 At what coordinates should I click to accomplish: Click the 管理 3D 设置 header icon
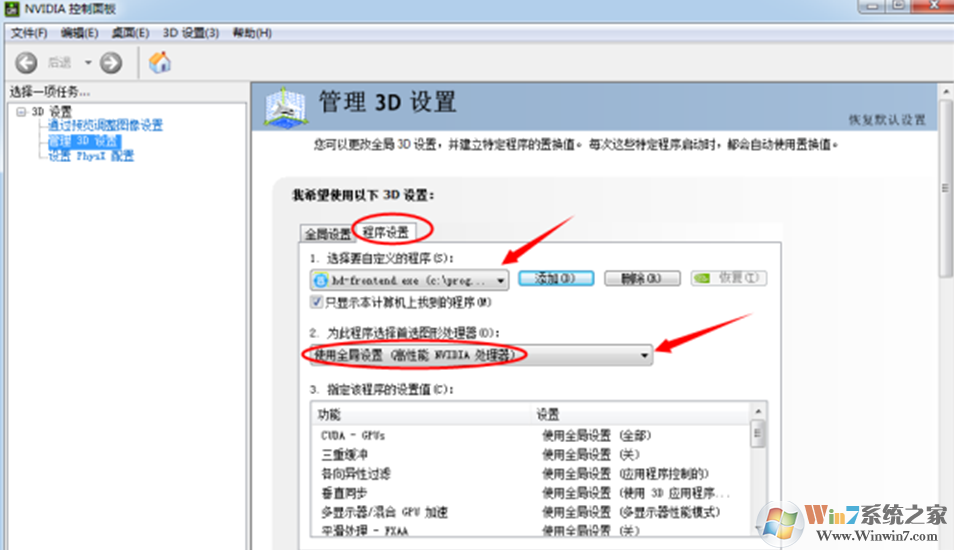point(285,108)
